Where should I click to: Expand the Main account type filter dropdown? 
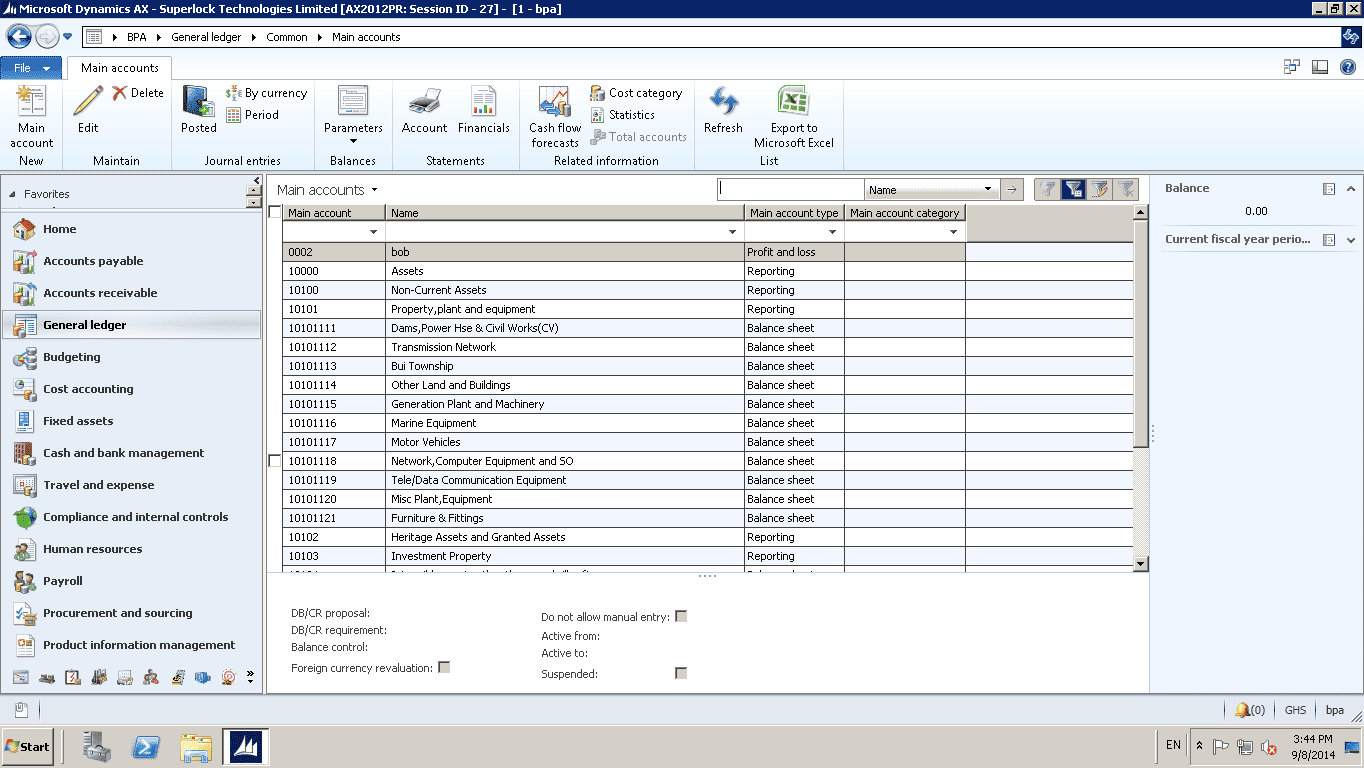point(832,232)
